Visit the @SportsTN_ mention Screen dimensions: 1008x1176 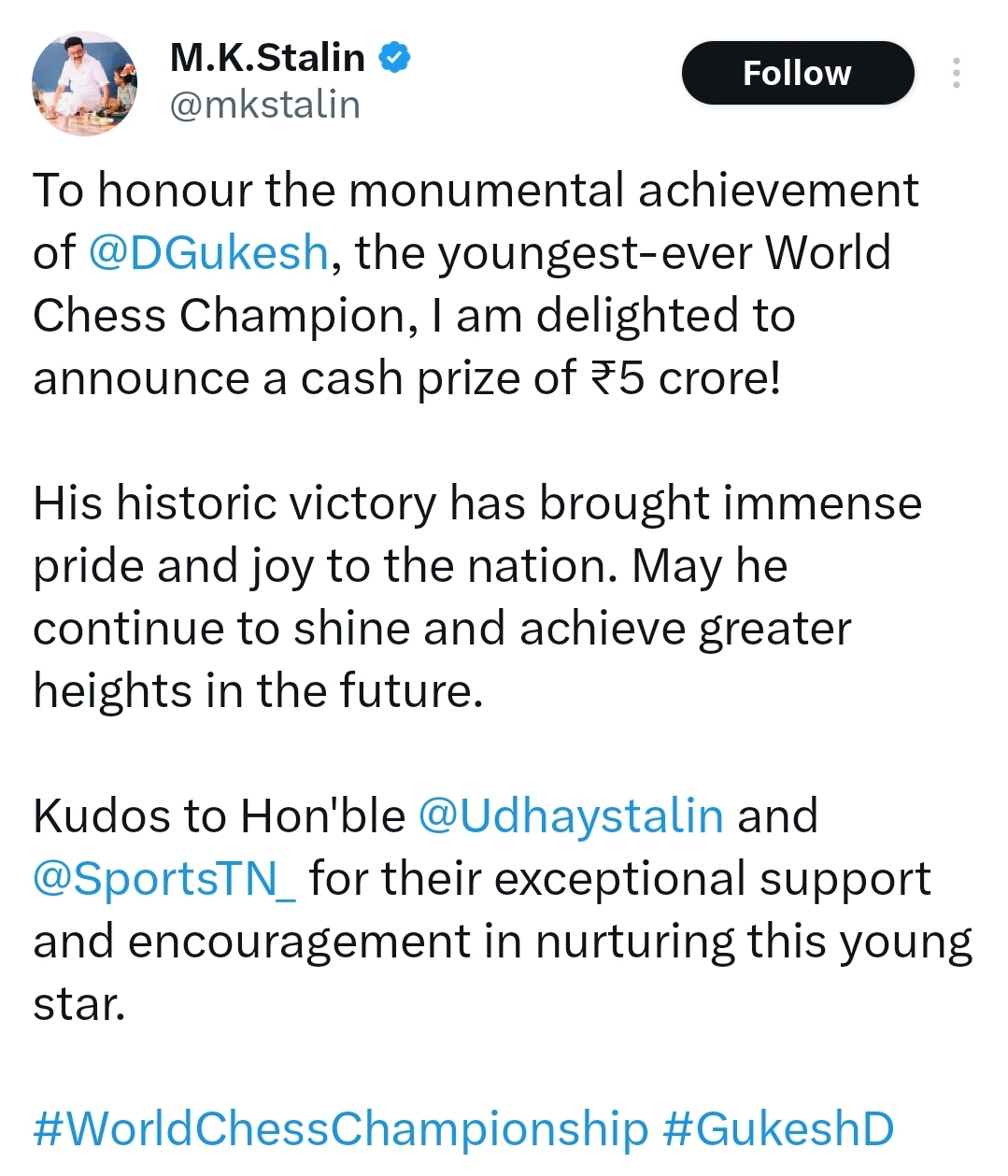(x=164, y=879)
